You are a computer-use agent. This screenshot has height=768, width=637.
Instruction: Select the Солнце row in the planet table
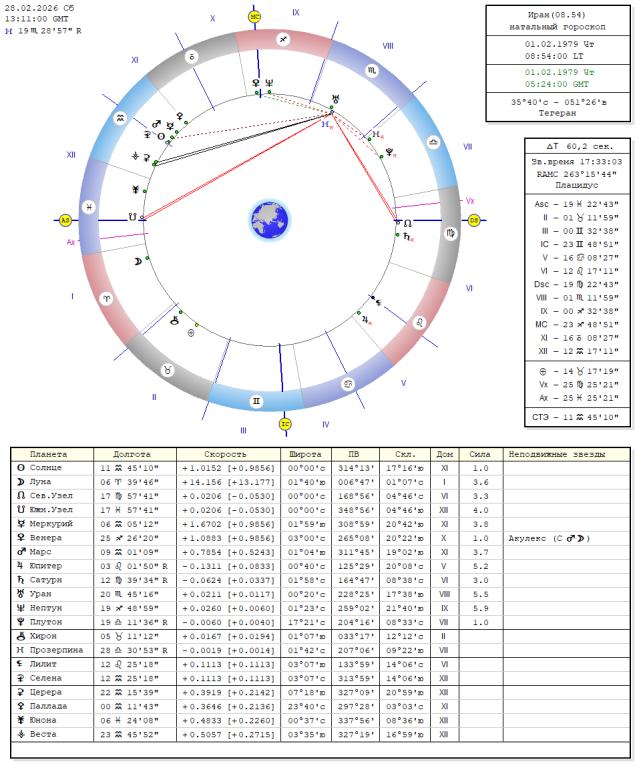coord(48,467)
